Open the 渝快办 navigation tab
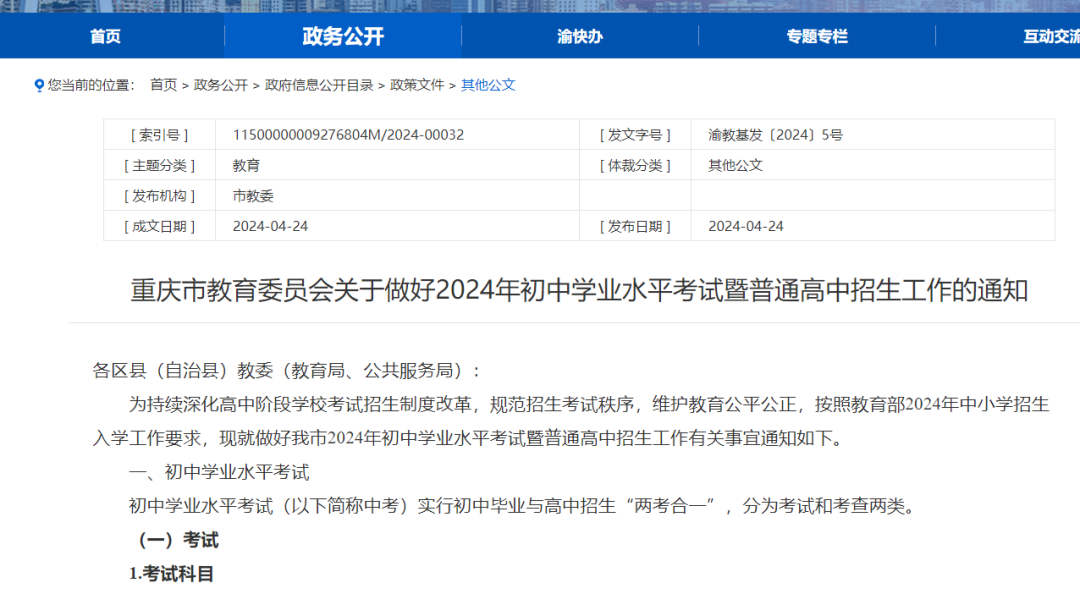This screenshot has width=1080, height=594. 579,37
